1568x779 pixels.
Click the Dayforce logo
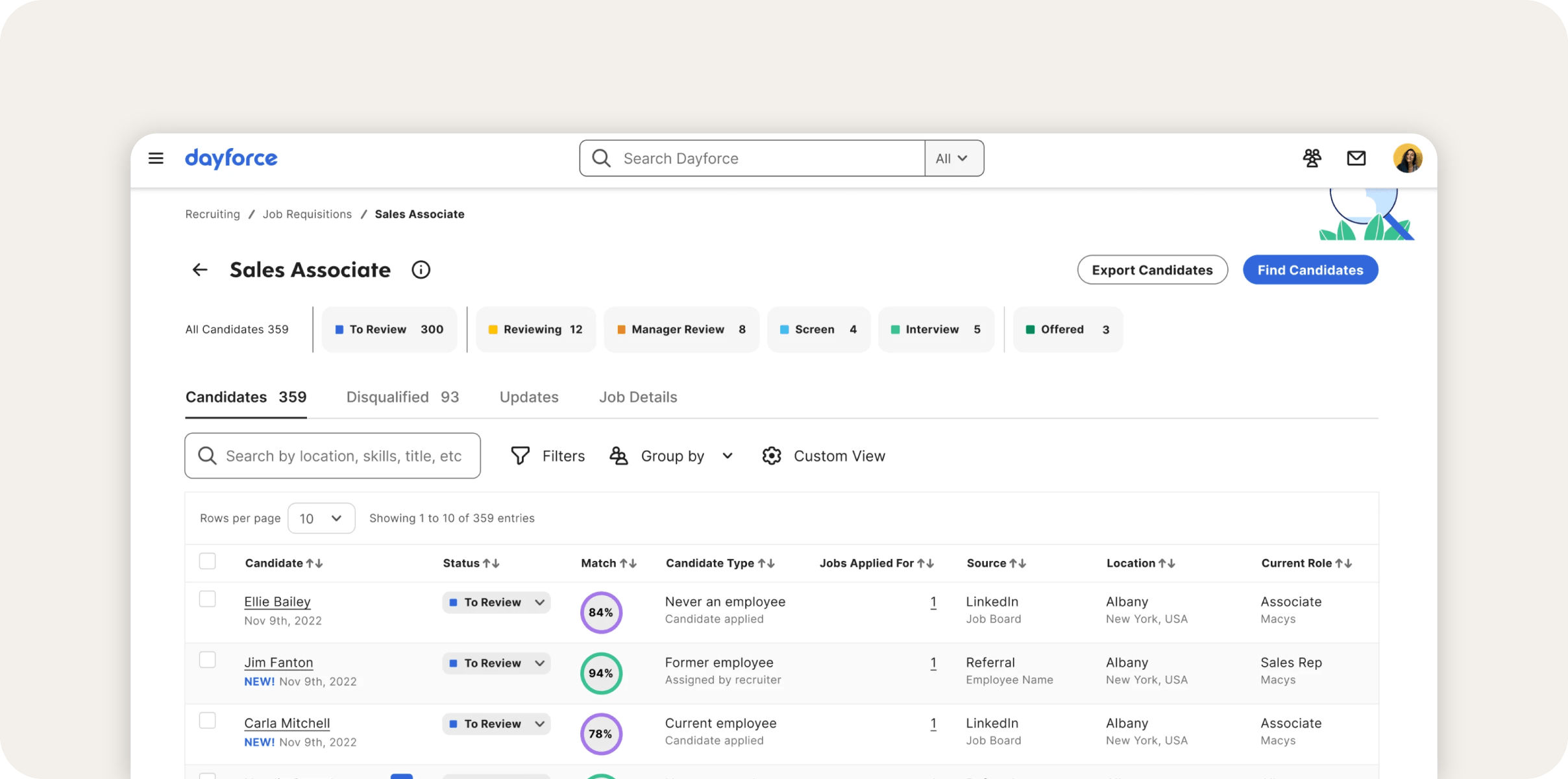[231, 158]
